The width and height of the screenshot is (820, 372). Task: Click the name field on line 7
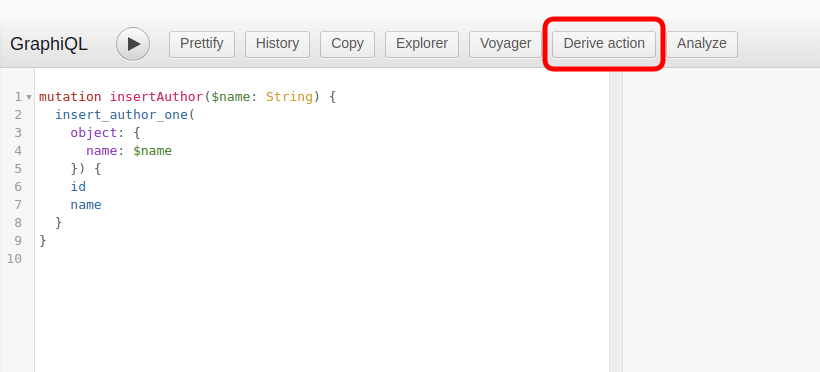(86, 205)
